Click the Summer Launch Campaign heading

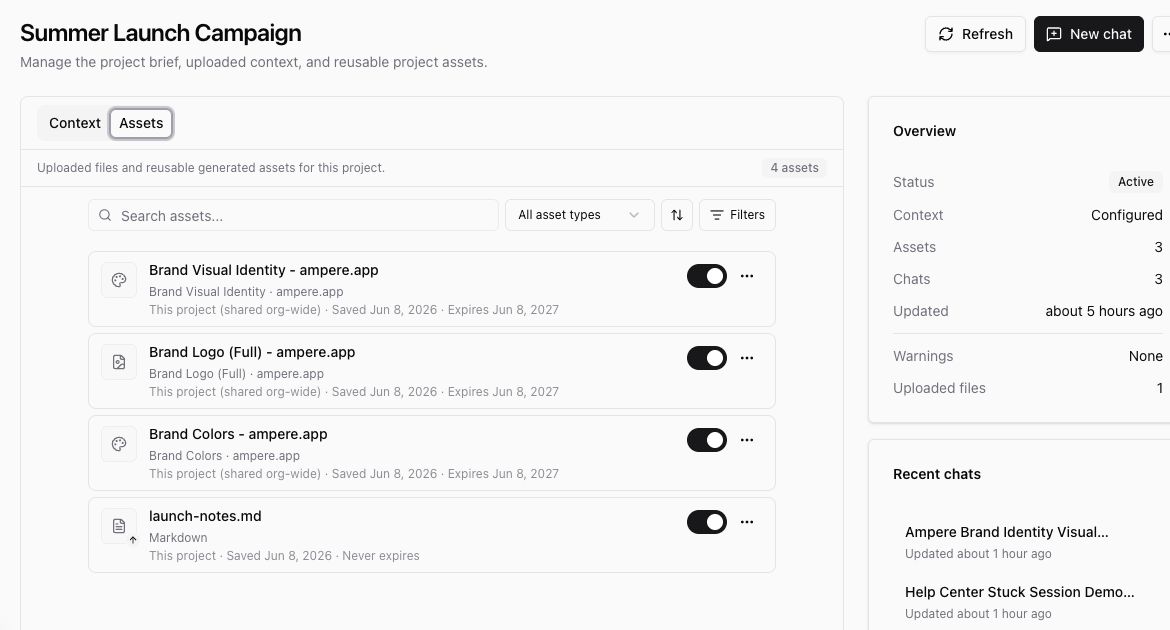tap(160, 33)
